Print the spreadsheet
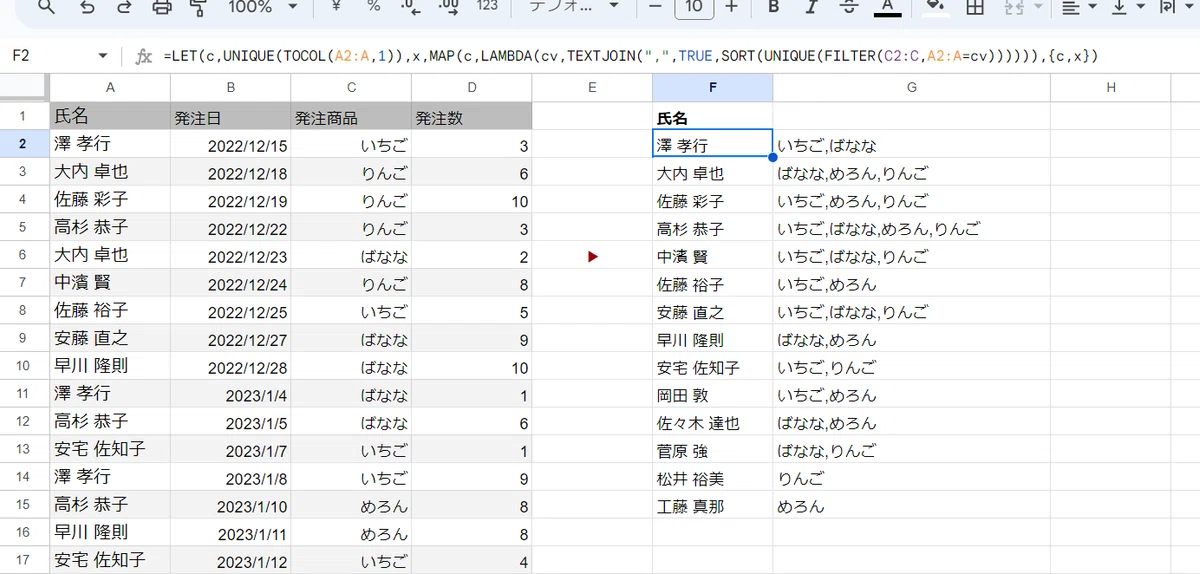This screenshot has height=574, width=1200. pyautogui.click(x=161, y=6)
